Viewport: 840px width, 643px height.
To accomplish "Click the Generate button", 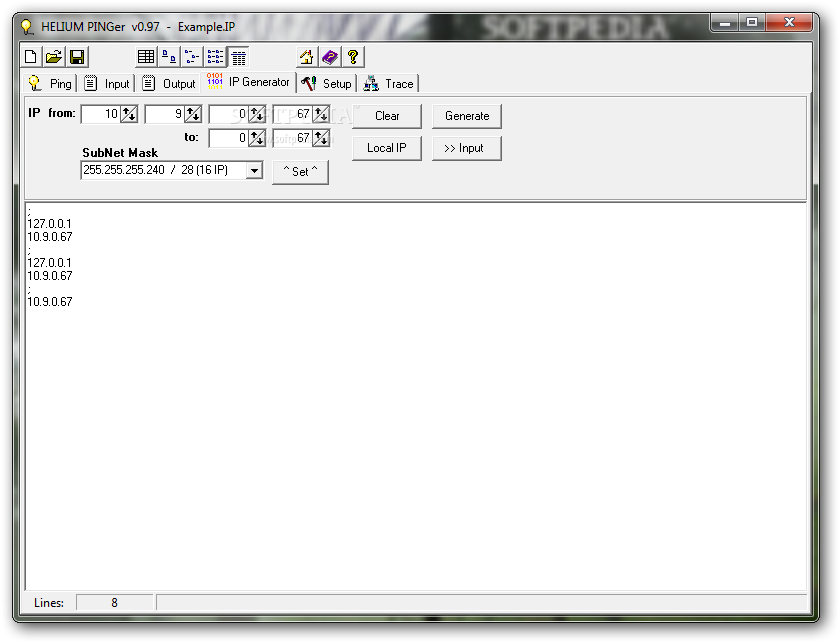I will [467, 116].
